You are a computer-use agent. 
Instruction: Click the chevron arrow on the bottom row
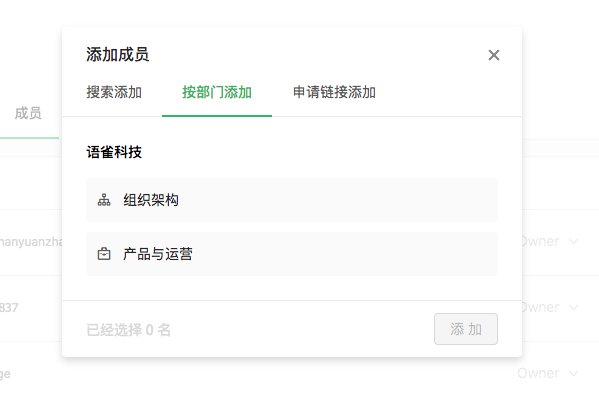573,373
